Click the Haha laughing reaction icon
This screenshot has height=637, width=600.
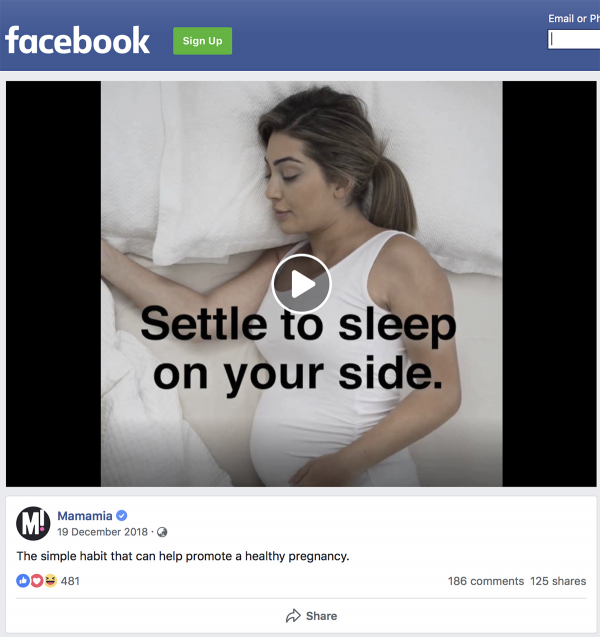pos(50,581)
